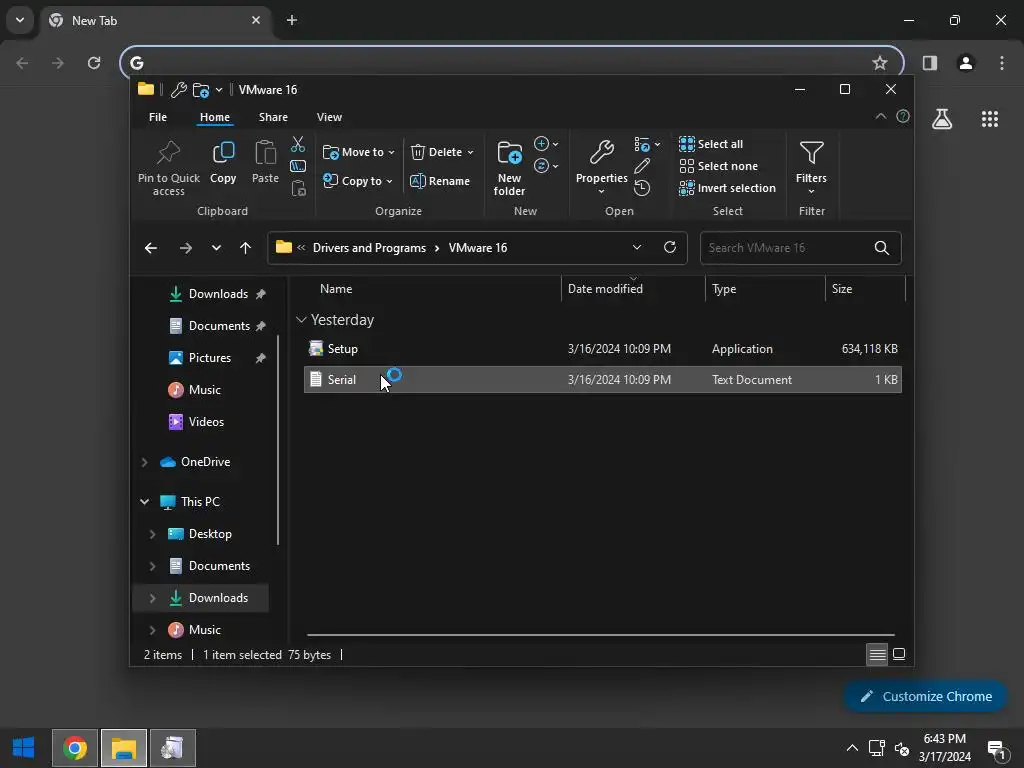Image resolution: width=1024 pixels, height=768 pixels.
Task: Expand the Downloads node under This PC
Action: click(x=152, y=598)
